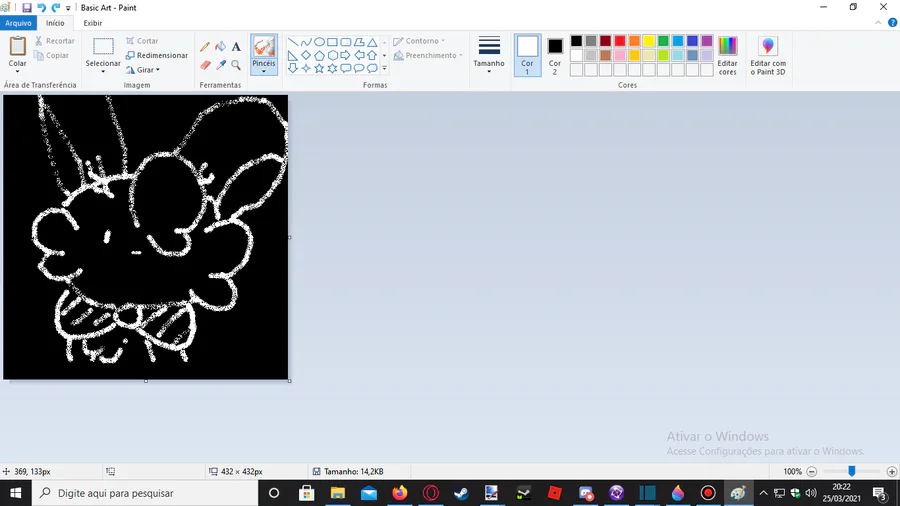The height and width of the screenshot is (506, 900).
Task: Open the Pincéis brushes dropdown arrow
Action: coord(264,72)
